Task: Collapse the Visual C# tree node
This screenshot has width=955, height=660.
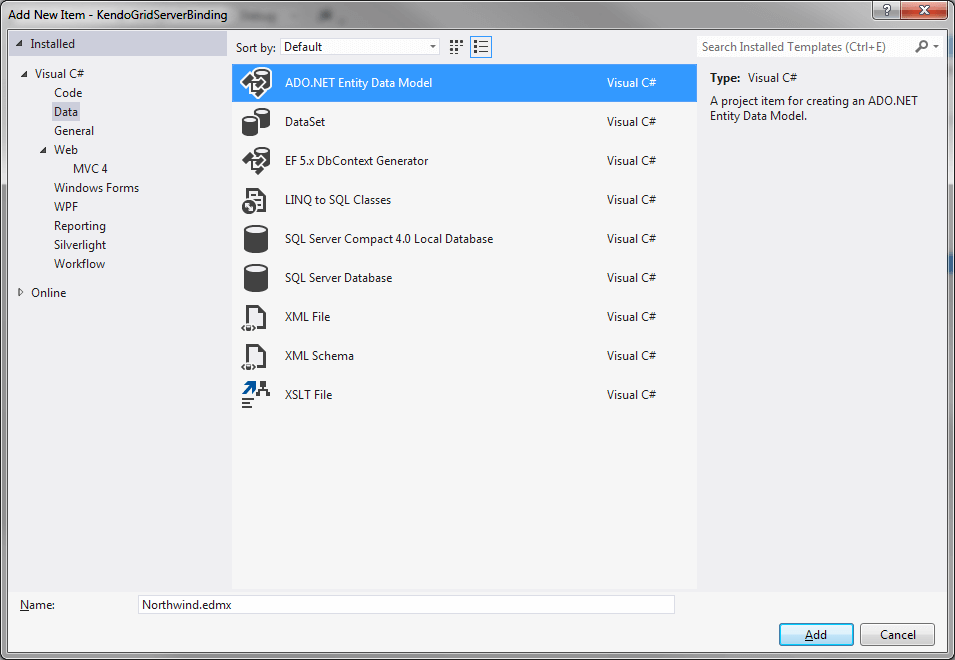Action: (25, 73)
